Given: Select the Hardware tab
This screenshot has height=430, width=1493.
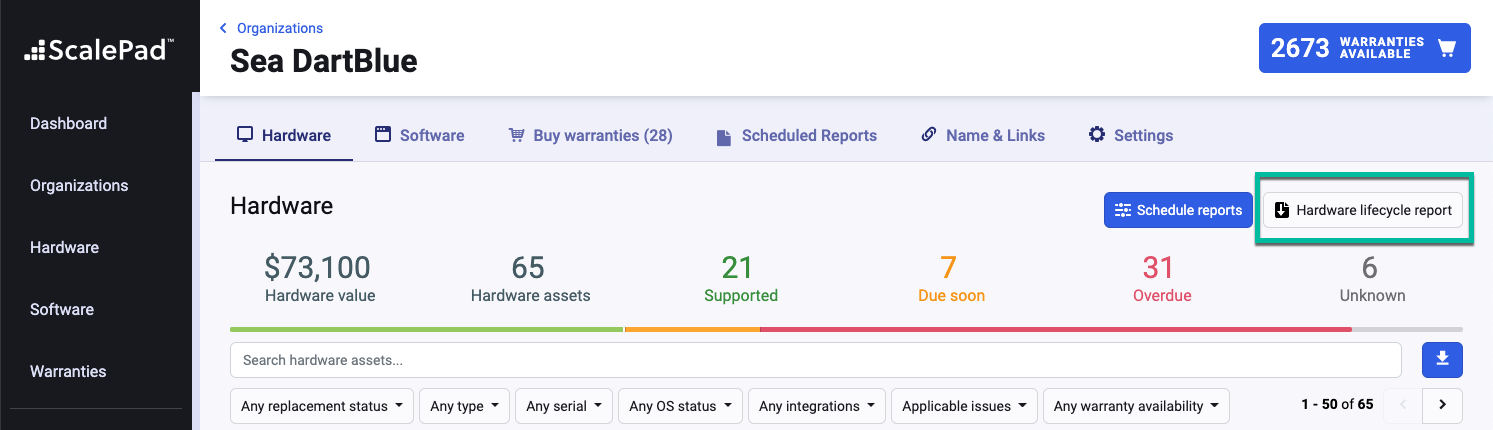Looking at the screenshot, I should pyautogui.click(x=284, y=135).
